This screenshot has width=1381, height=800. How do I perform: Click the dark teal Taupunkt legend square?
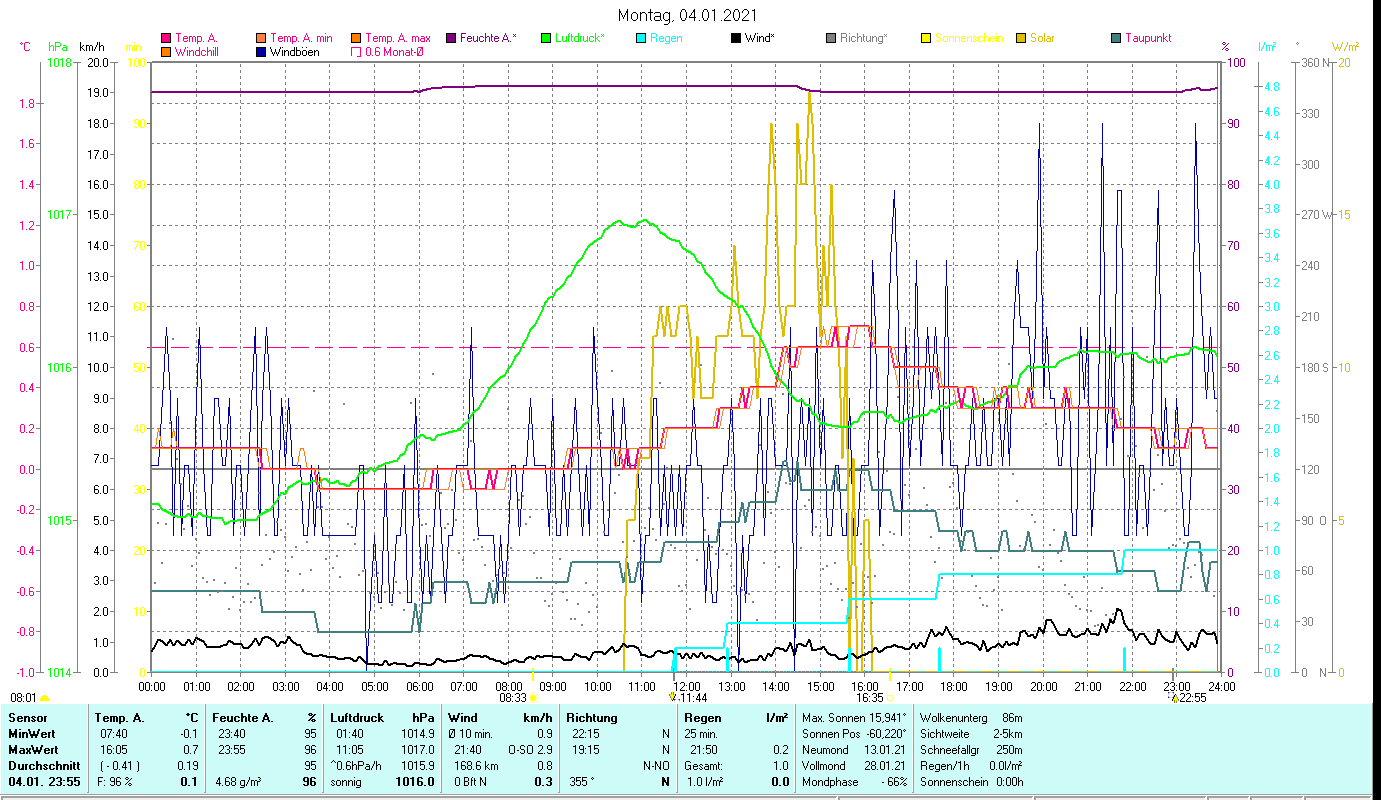1116,38
